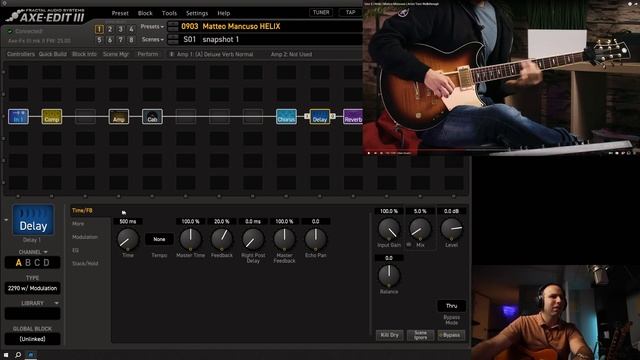
Task: Click the Mix knob
Action: (x=420, y=229)
